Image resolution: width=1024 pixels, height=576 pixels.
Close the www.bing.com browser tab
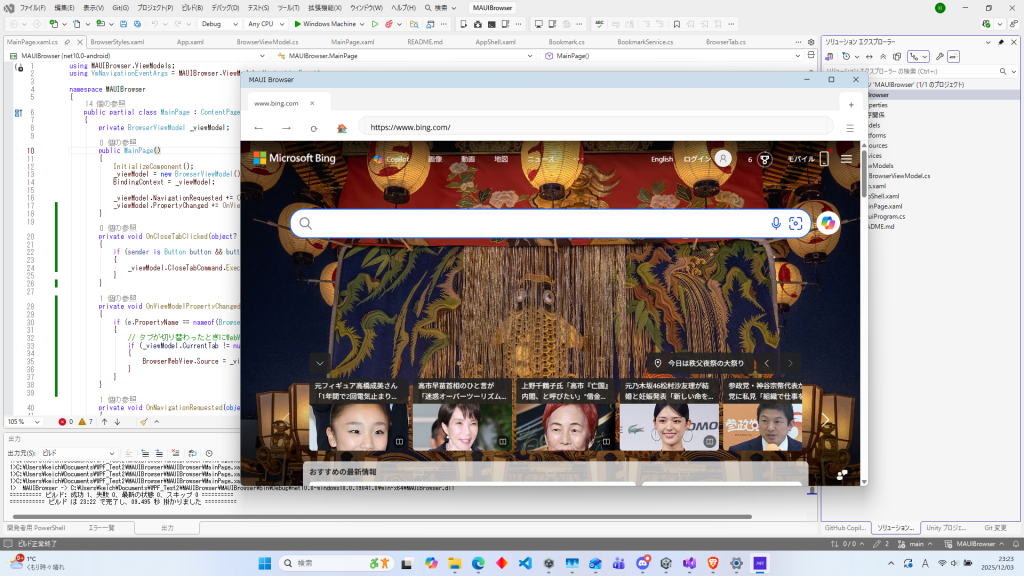click(x=312, y=103)
